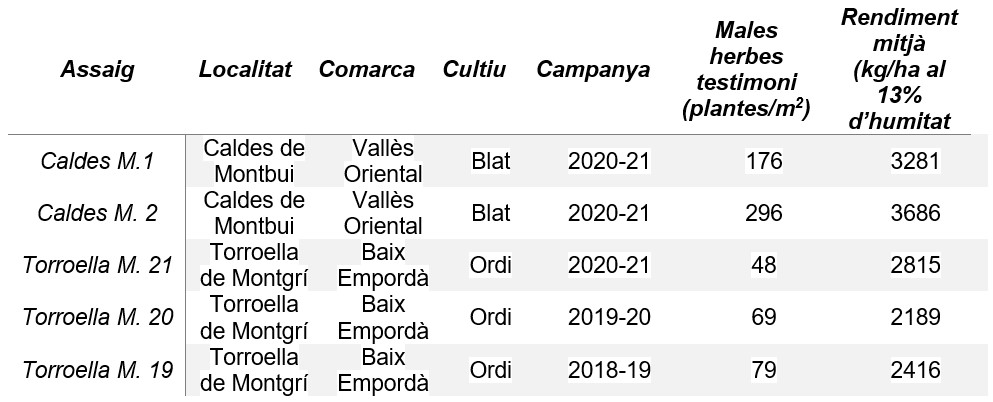This screenshot has height=402, width=993.
Task: Select the Torroella M. 19 row label
Action: coord(98,370)
